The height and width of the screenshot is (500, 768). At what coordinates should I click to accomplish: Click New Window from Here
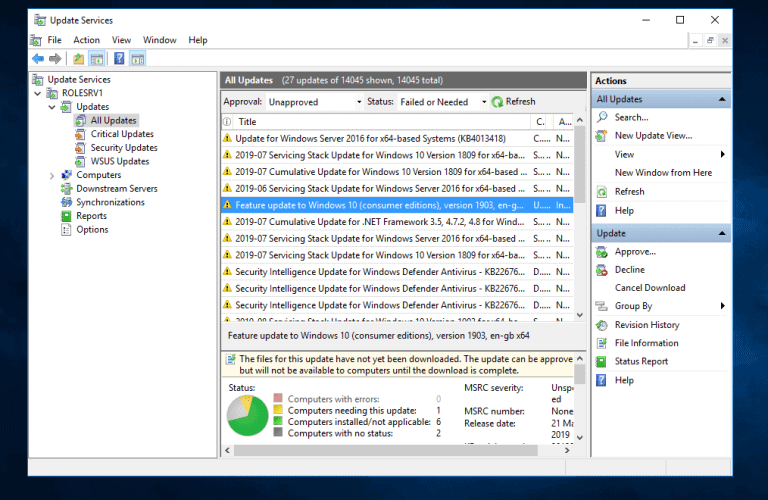point(663,173)
